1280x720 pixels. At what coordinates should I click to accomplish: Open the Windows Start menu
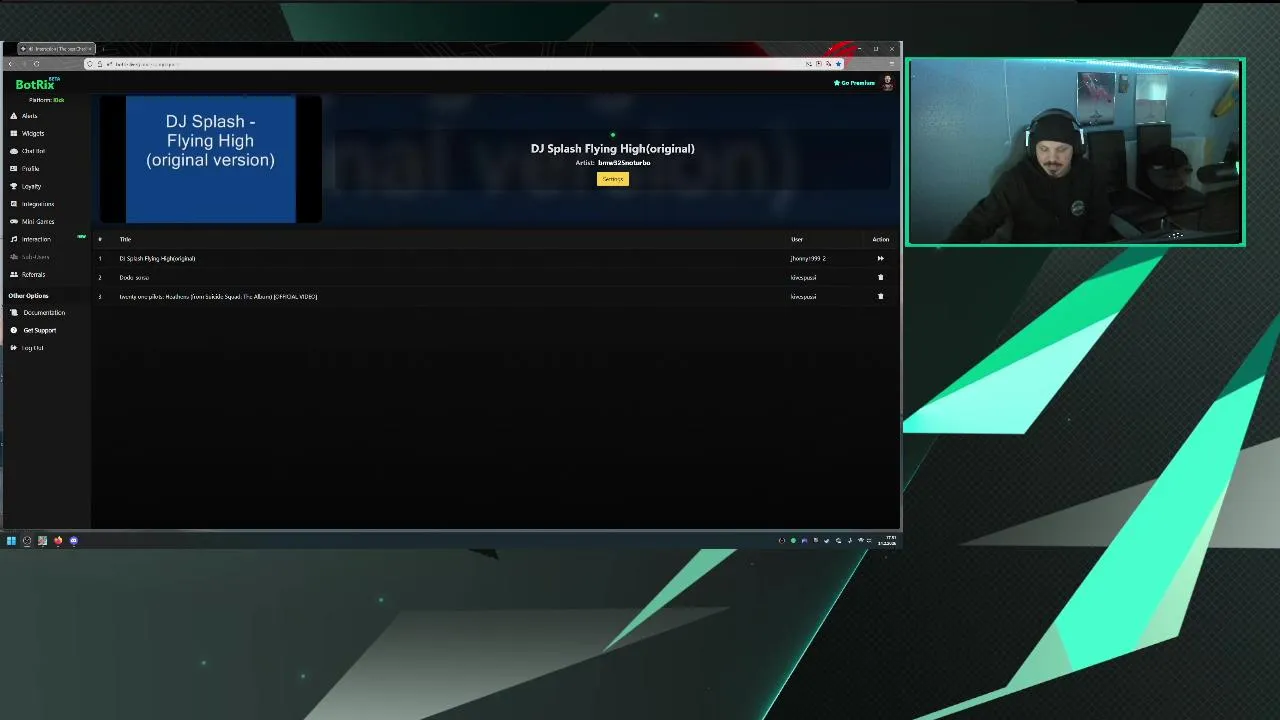(x=11, y=541)
